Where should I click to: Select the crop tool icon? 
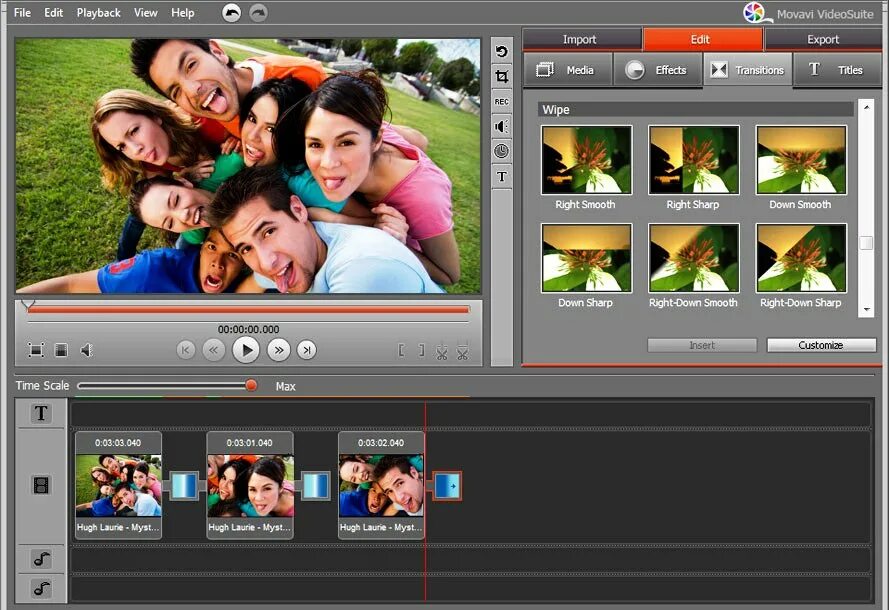point(501,77)
